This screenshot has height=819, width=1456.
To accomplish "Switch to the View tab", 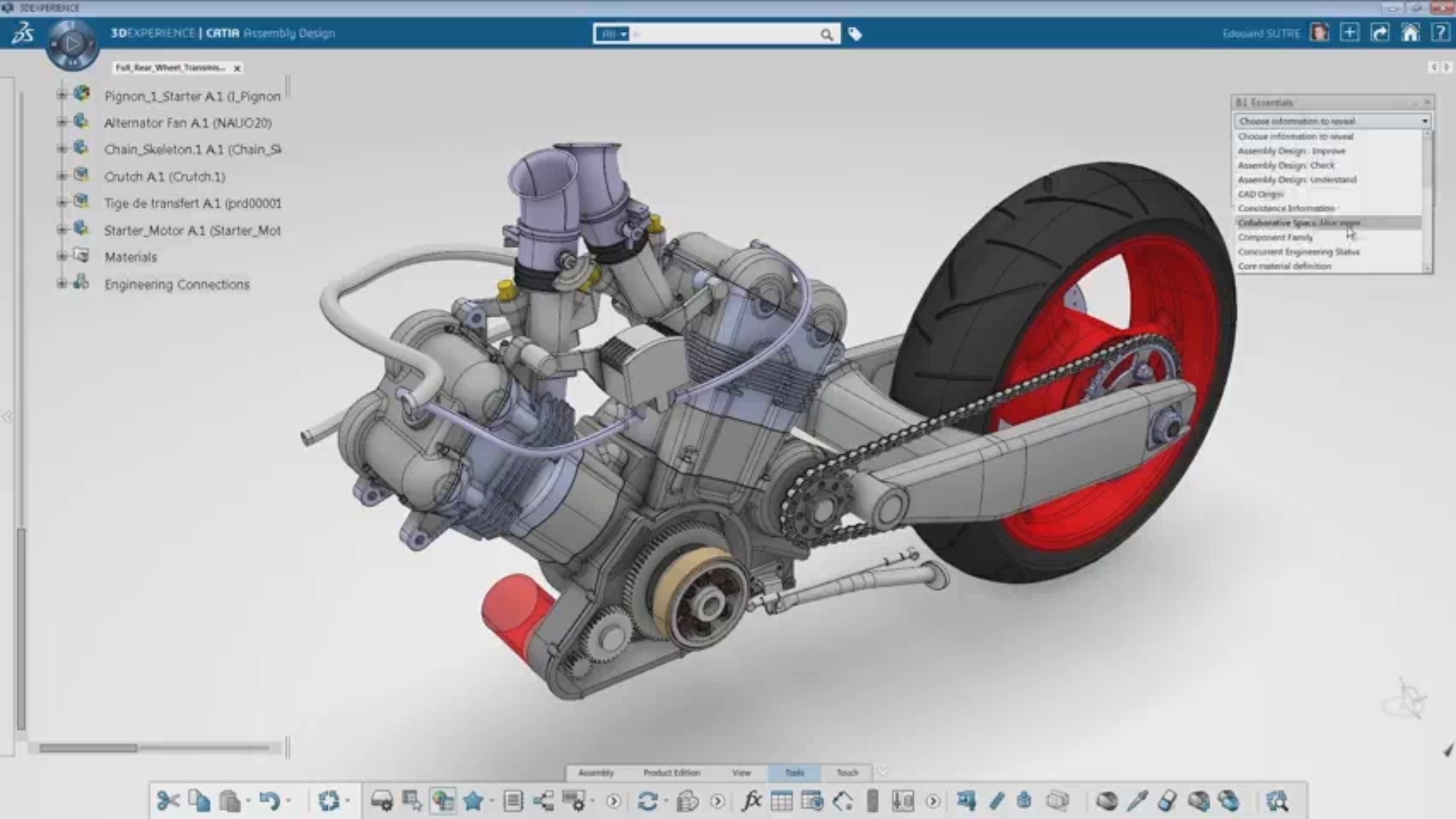I will 741,773.
